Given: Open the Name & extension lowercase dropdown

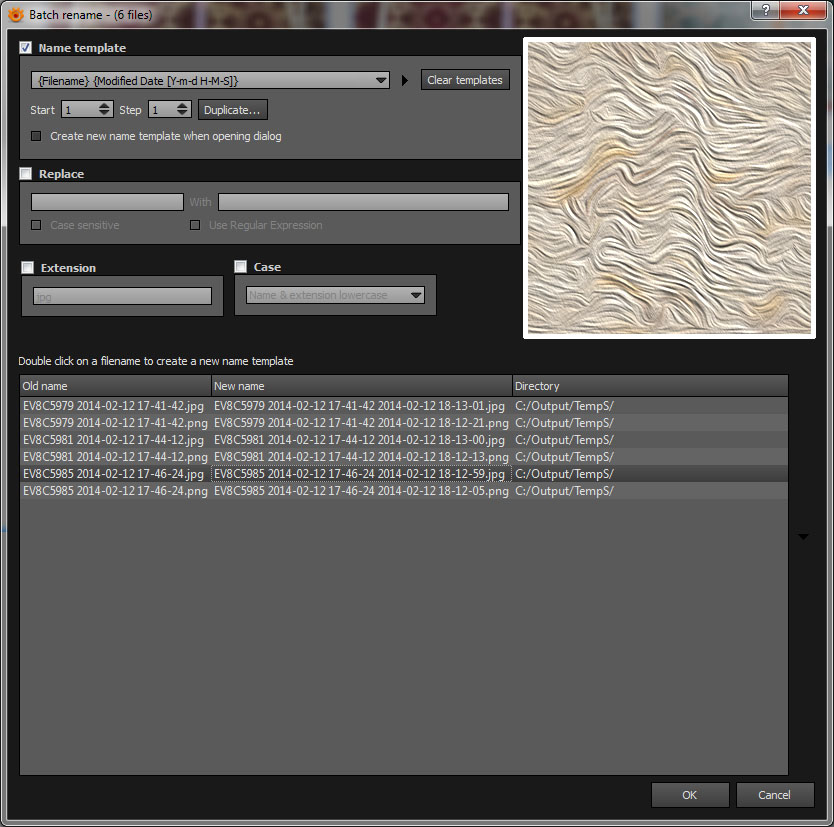Looking at the screenshot, I should point(335,295).
